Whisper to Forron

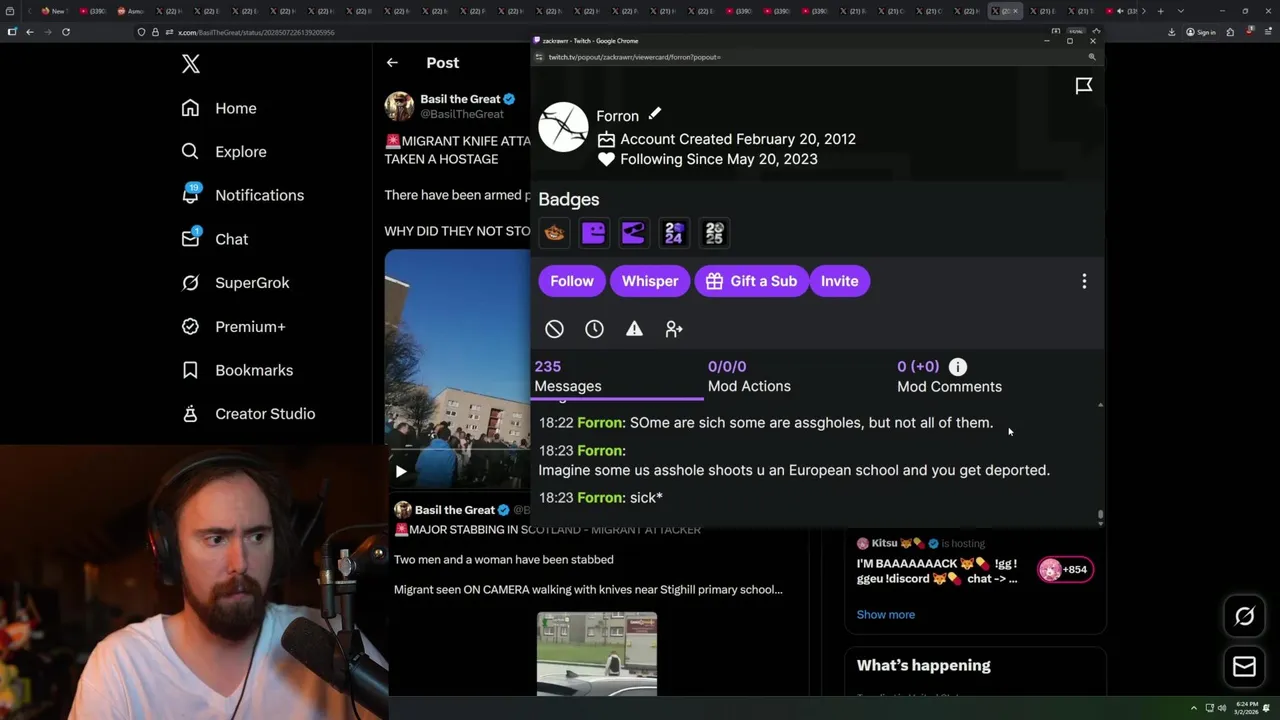pyautogui.click(x=650, y=281)
